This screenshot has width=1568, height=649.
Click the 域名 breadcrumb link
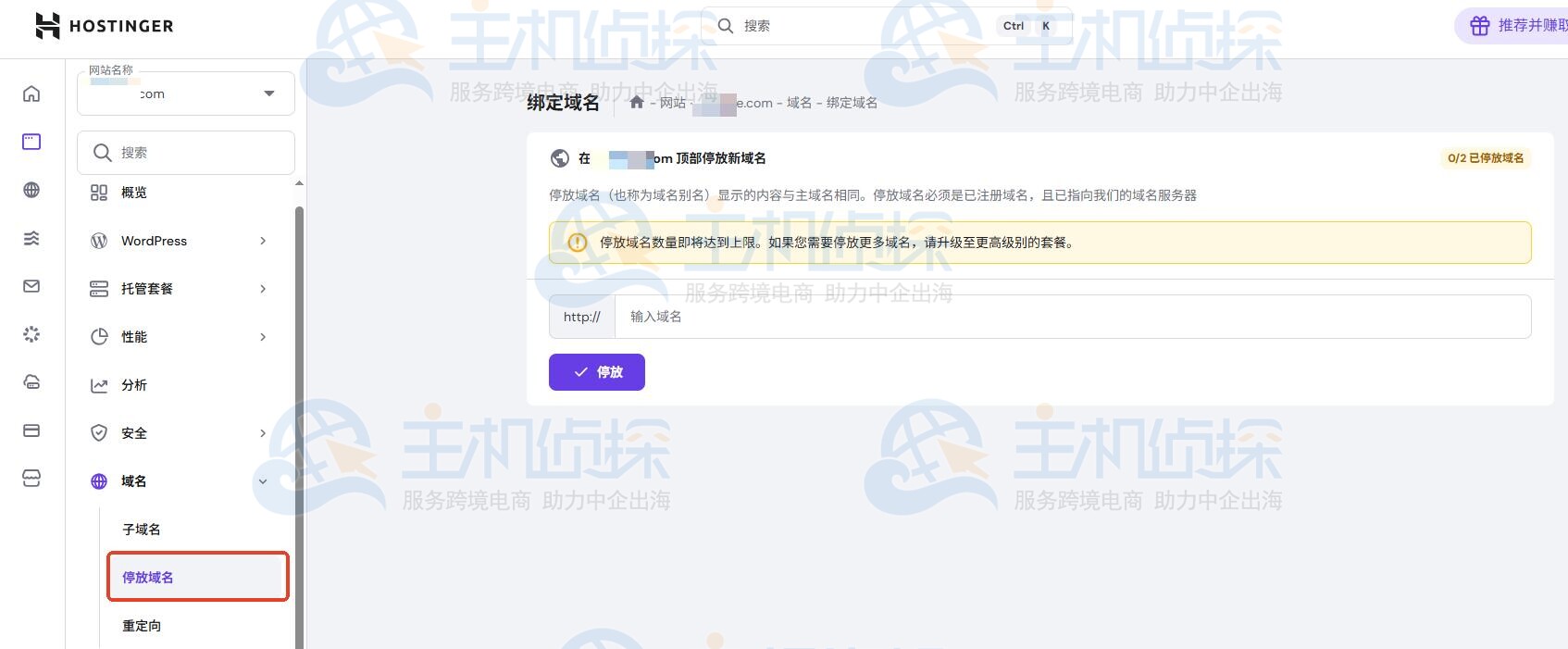pyautogui.click(x=800, y=103)
